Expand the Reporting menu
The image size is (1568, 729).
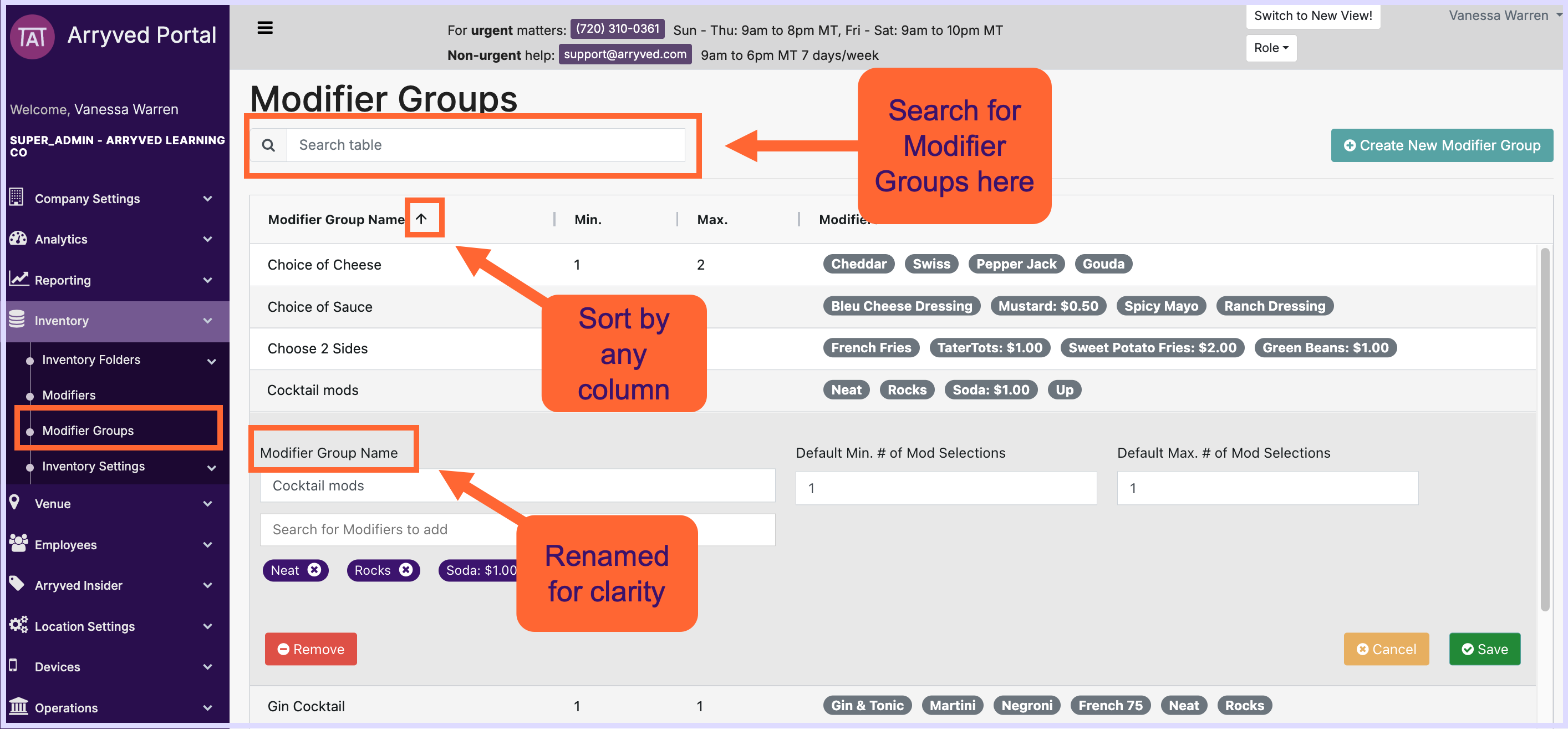pos(207,280)
